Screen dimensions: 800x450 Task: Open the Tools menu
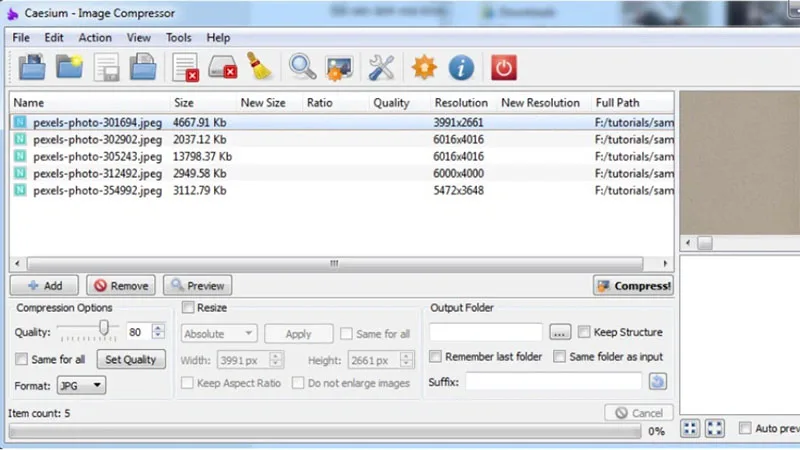[179, 38]
